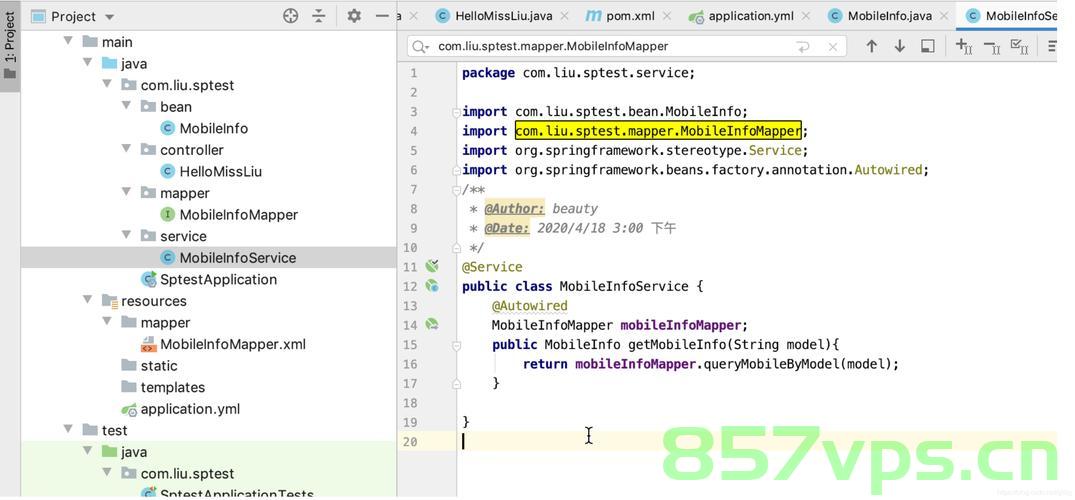Collapse the resources folder
Viewport: 1075px width, 500px height.
pos(87,300)
